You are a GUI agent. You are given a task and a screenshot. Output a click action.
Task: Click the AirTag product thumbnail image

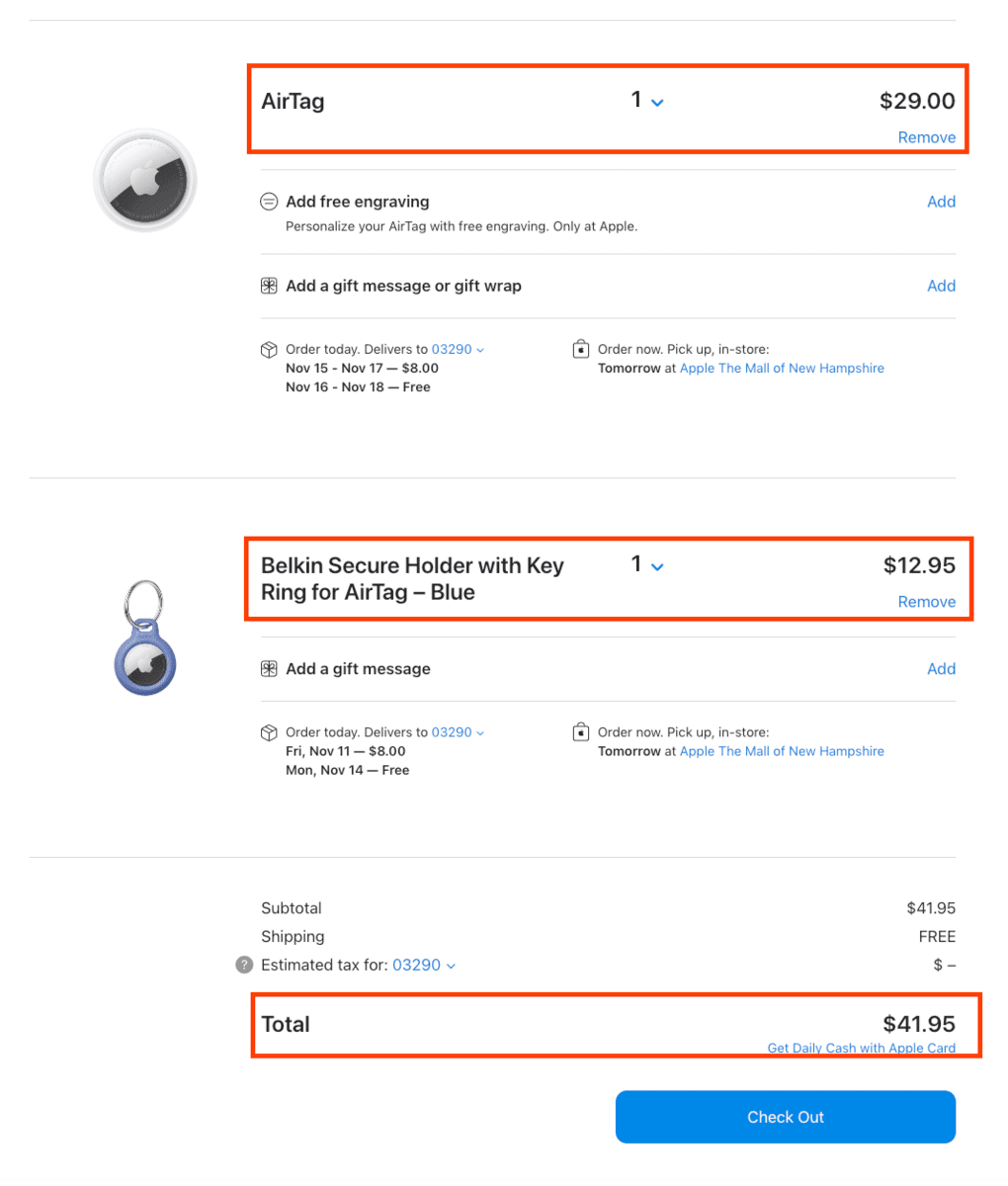145,180
